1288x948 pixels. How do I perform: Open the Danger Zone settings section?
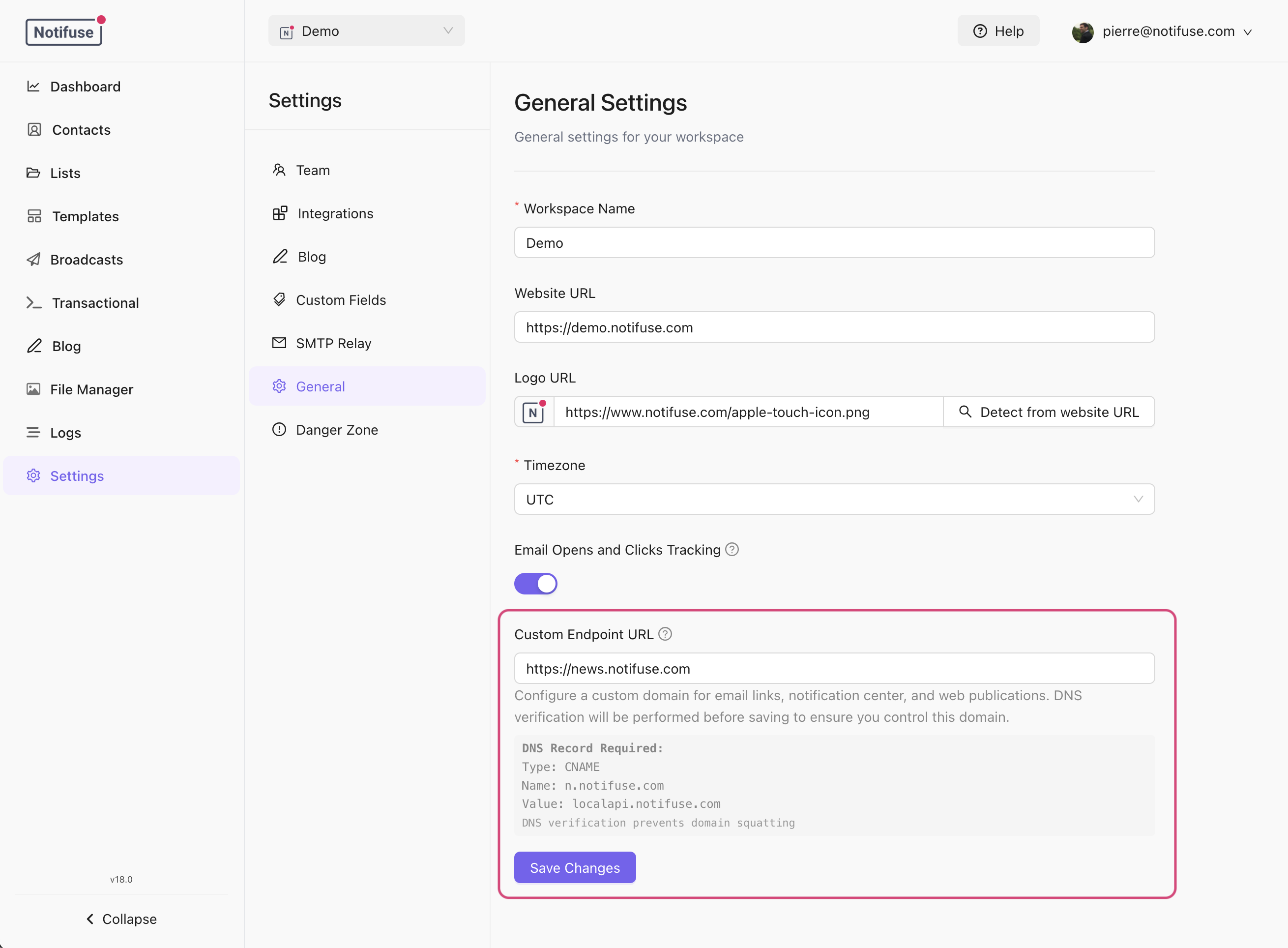tap(337, 429)
